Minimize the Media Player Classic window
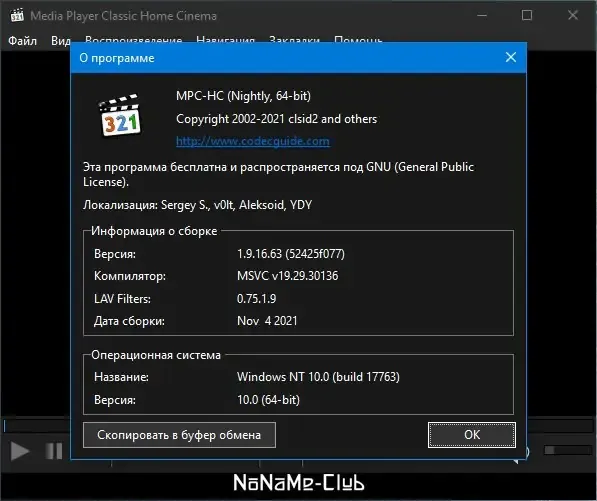The image size is (597, 501). coord(482,16)
